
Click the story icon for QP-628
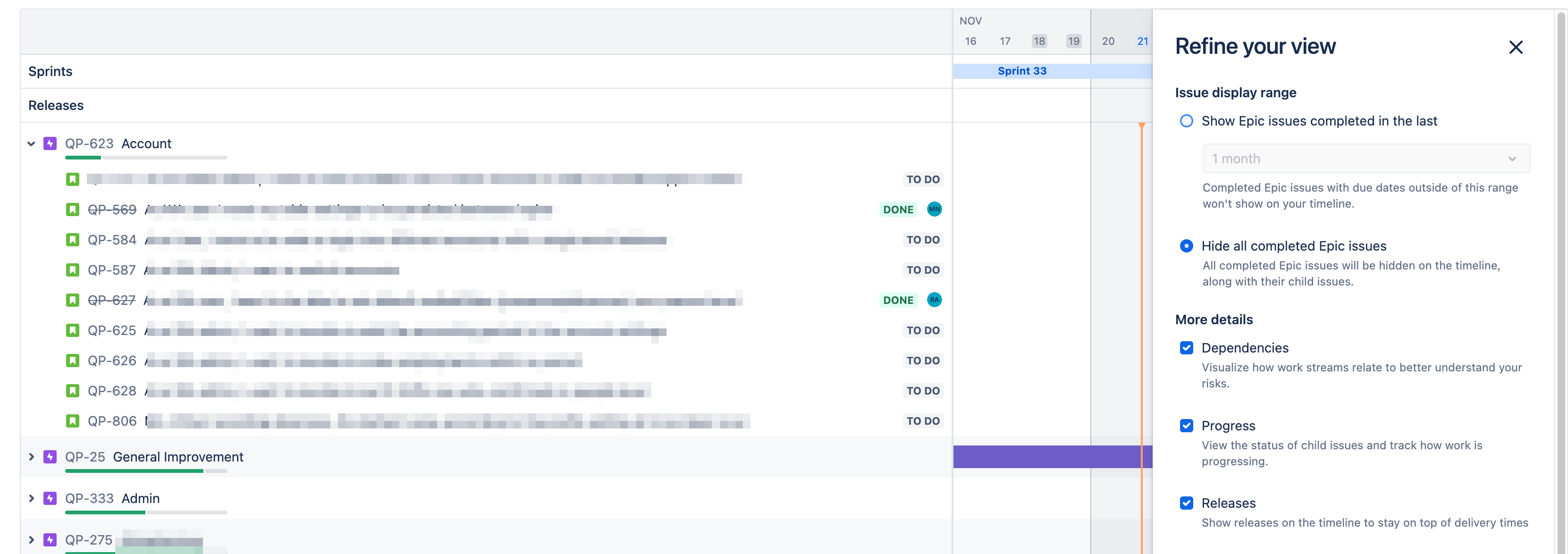pyautogui.click(x=72, y=390)
